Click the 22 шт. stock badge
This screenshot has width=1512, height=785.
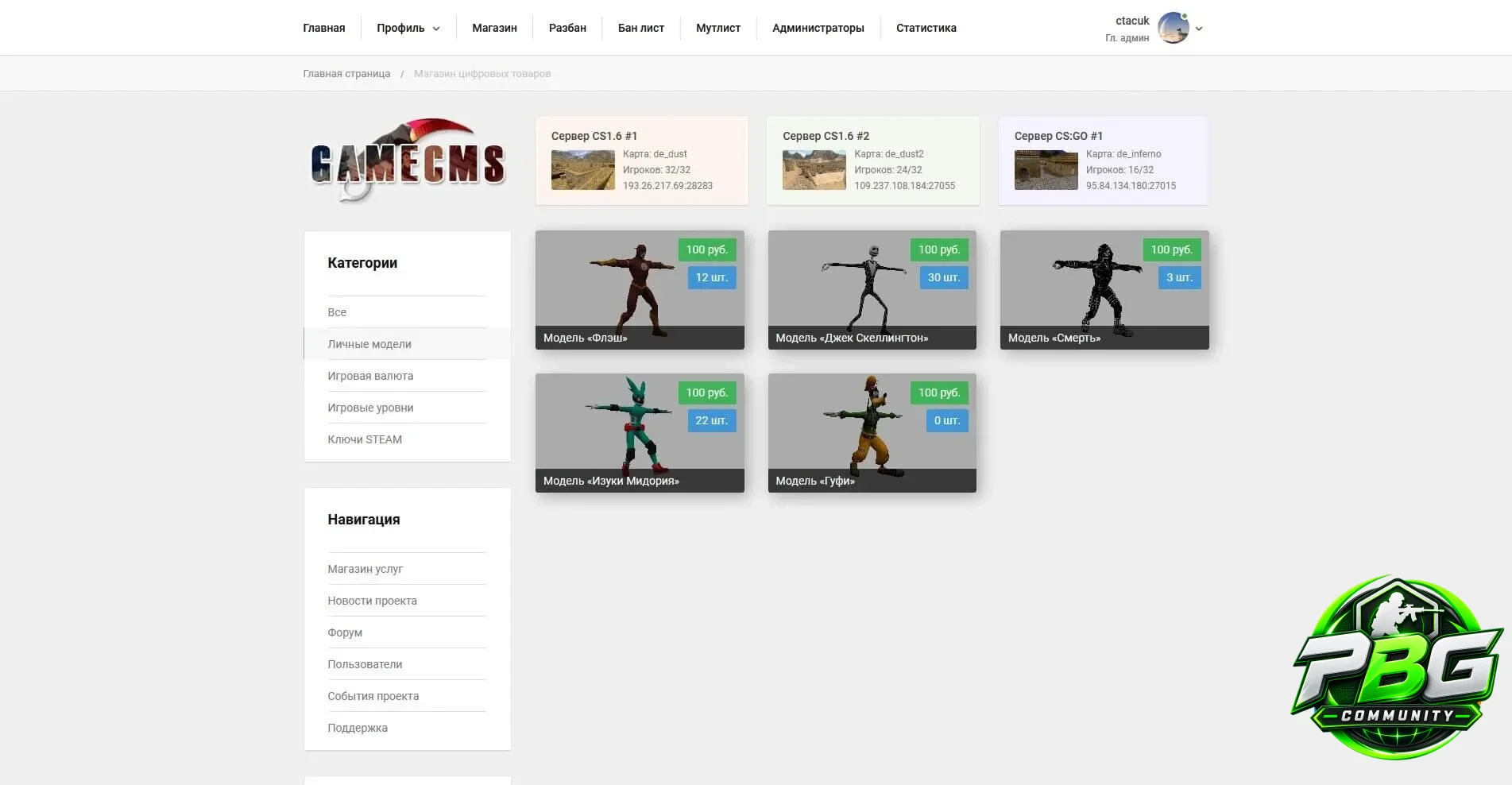(x=712, y=420)
